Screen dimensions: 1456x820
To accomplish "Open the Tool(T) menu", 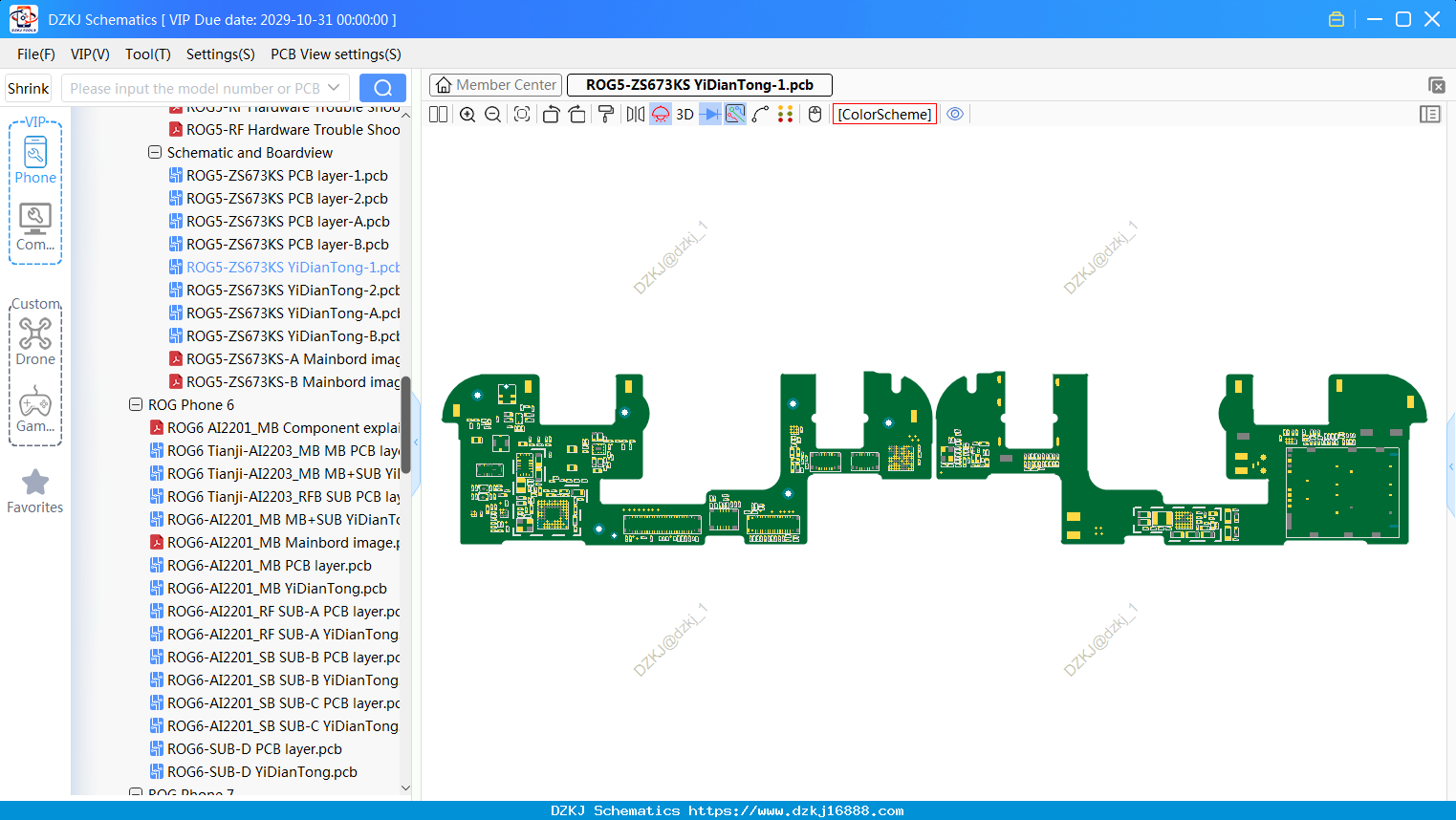I will click(148, 54).
